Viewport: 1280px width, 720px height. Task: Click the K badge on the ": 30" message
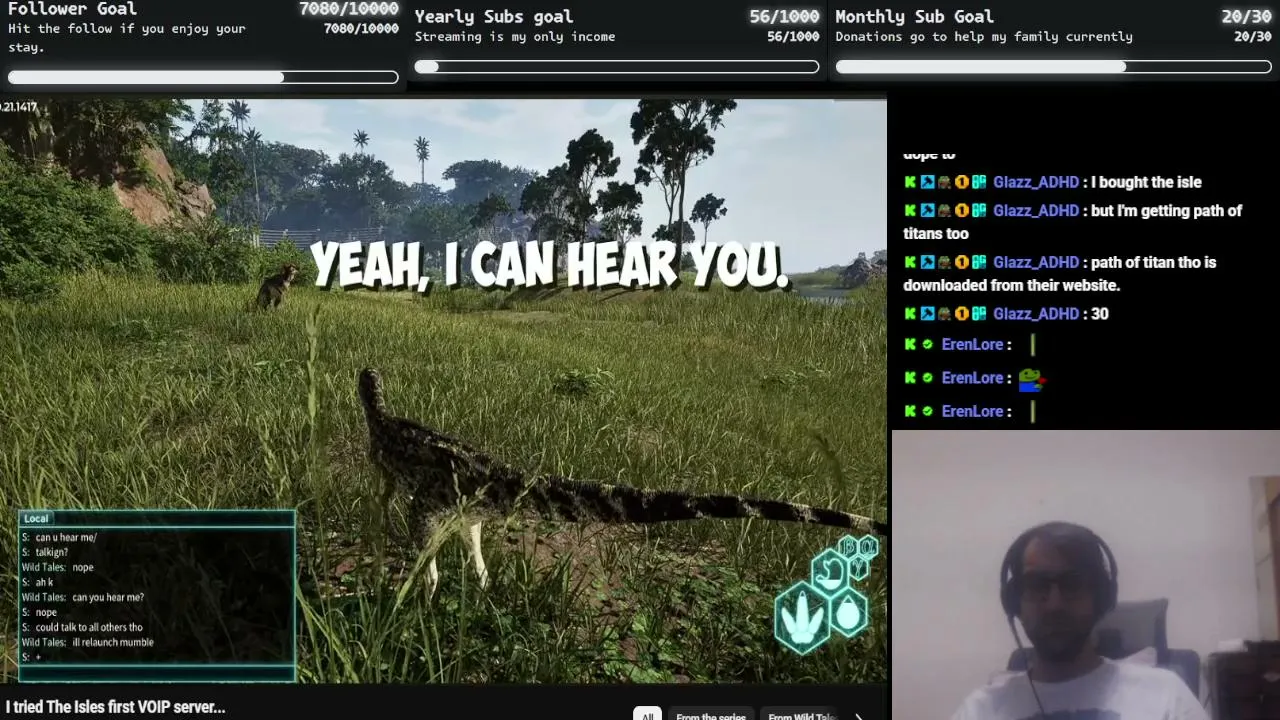tap(910, 314)
